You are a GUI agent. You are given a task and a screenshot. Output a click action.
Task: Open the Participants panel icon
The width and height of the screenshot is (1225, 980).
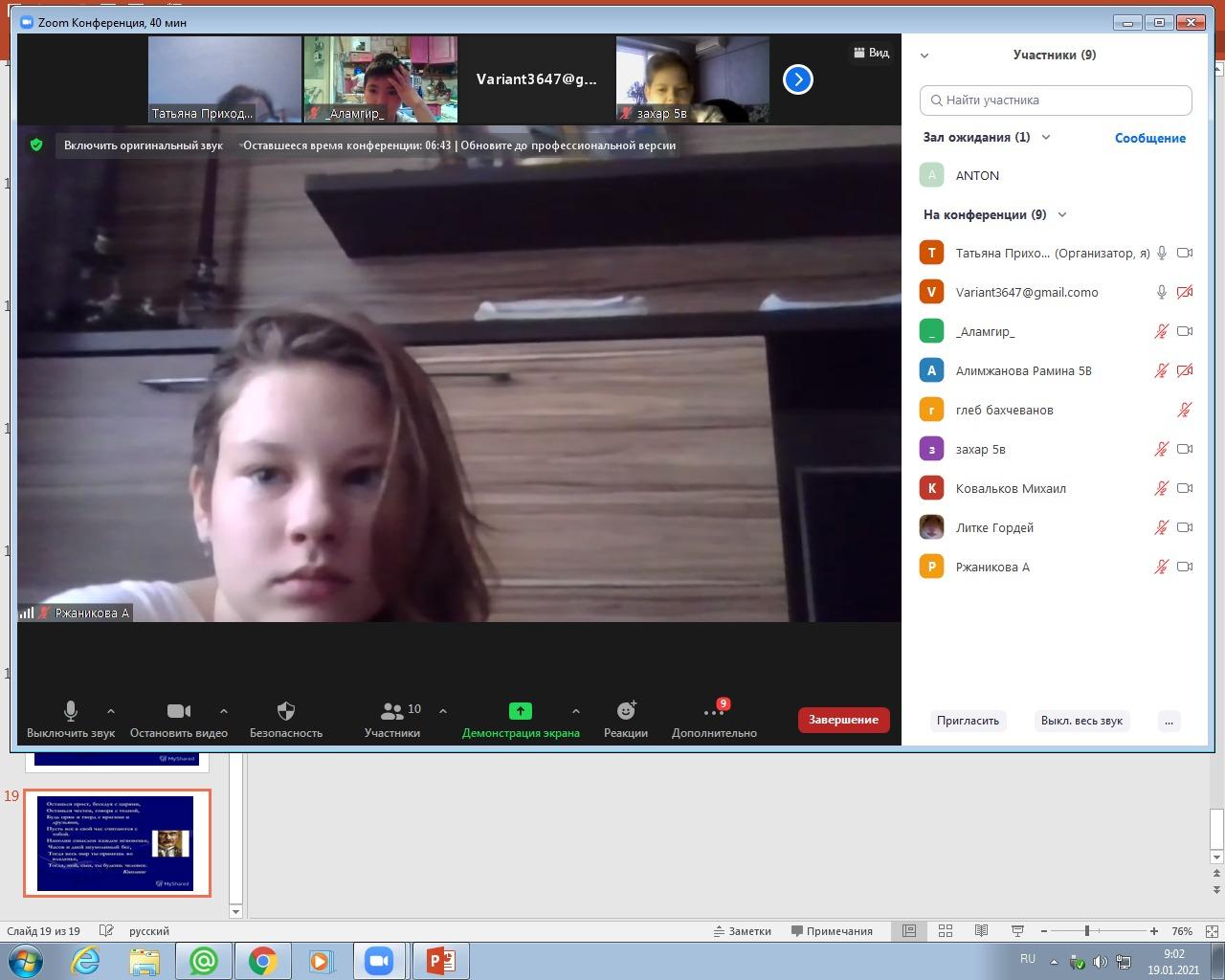[392, 711]
